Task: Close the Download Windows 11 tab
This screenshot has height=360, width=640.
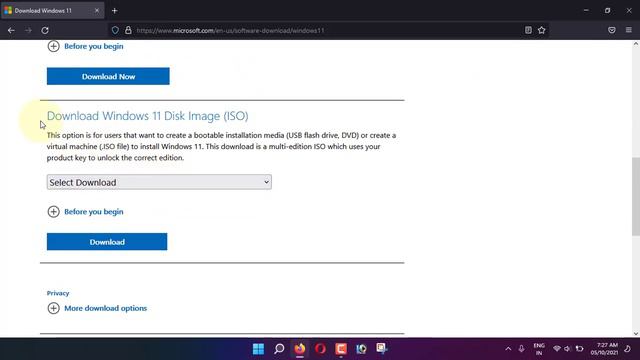Action: [97, 11]
